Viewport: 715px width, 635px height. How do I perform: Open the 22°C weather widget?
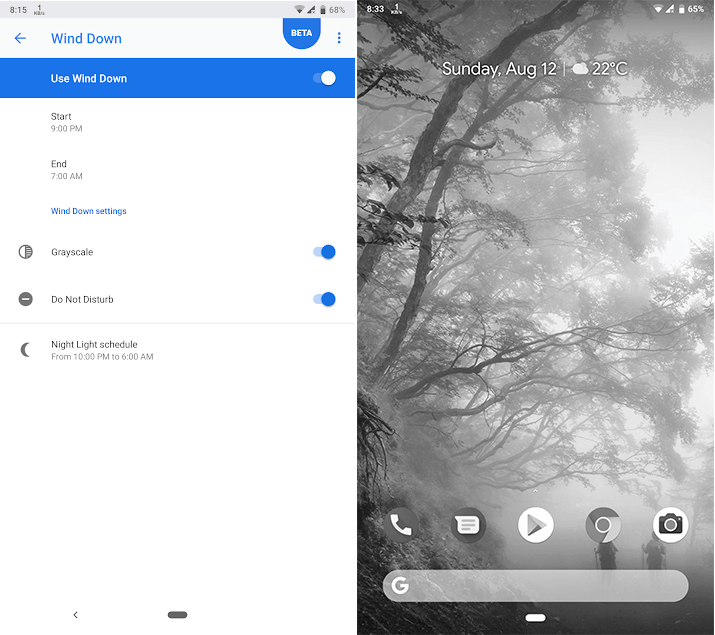point(600,69)
